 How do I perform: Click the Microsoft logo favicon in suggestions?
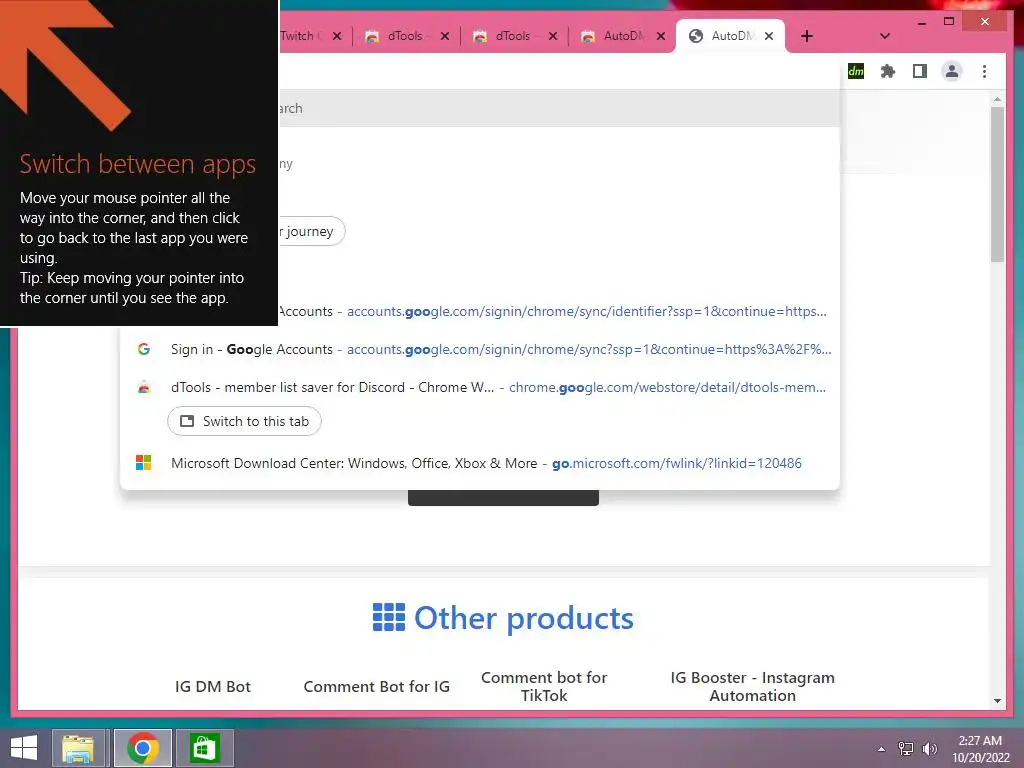144,463
